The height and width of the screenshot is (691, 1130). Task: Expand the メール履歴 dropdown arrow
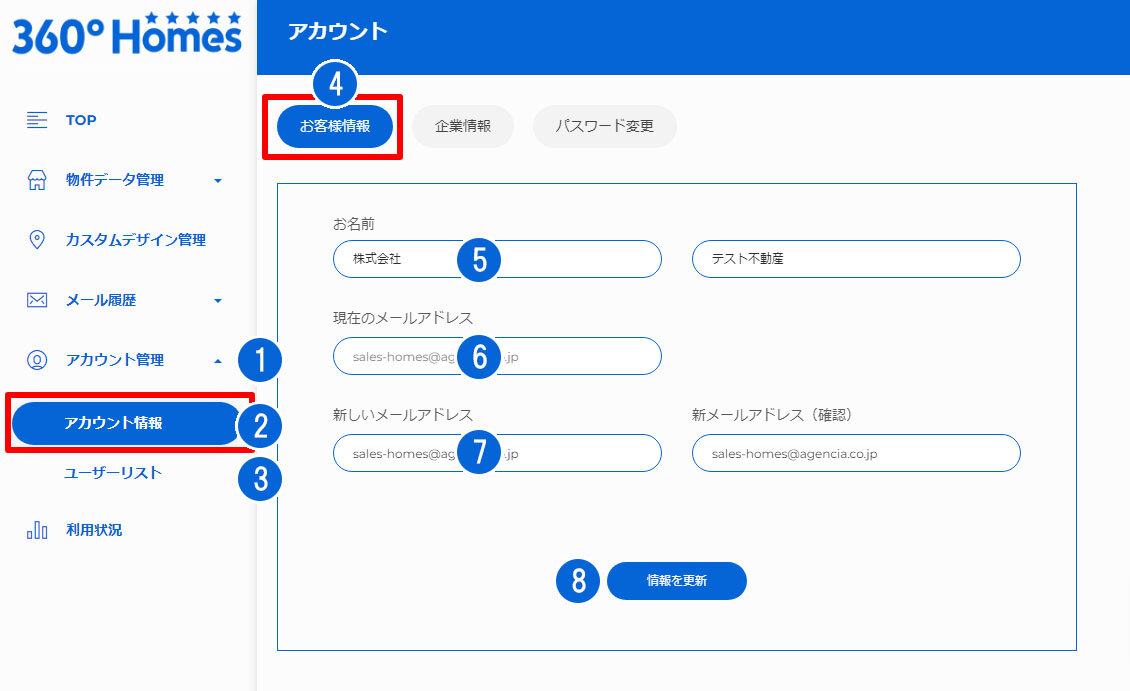point(218,301)
